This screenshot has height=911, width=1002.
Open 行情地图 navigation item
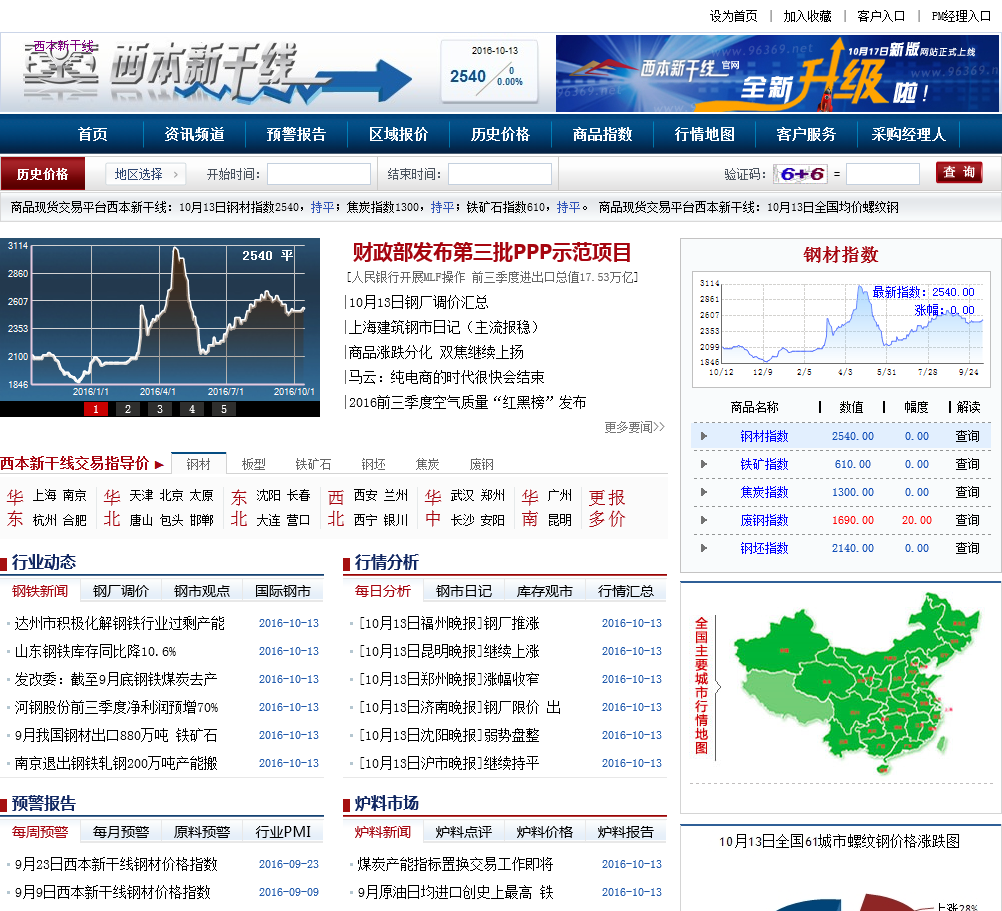tap(704, 134)
